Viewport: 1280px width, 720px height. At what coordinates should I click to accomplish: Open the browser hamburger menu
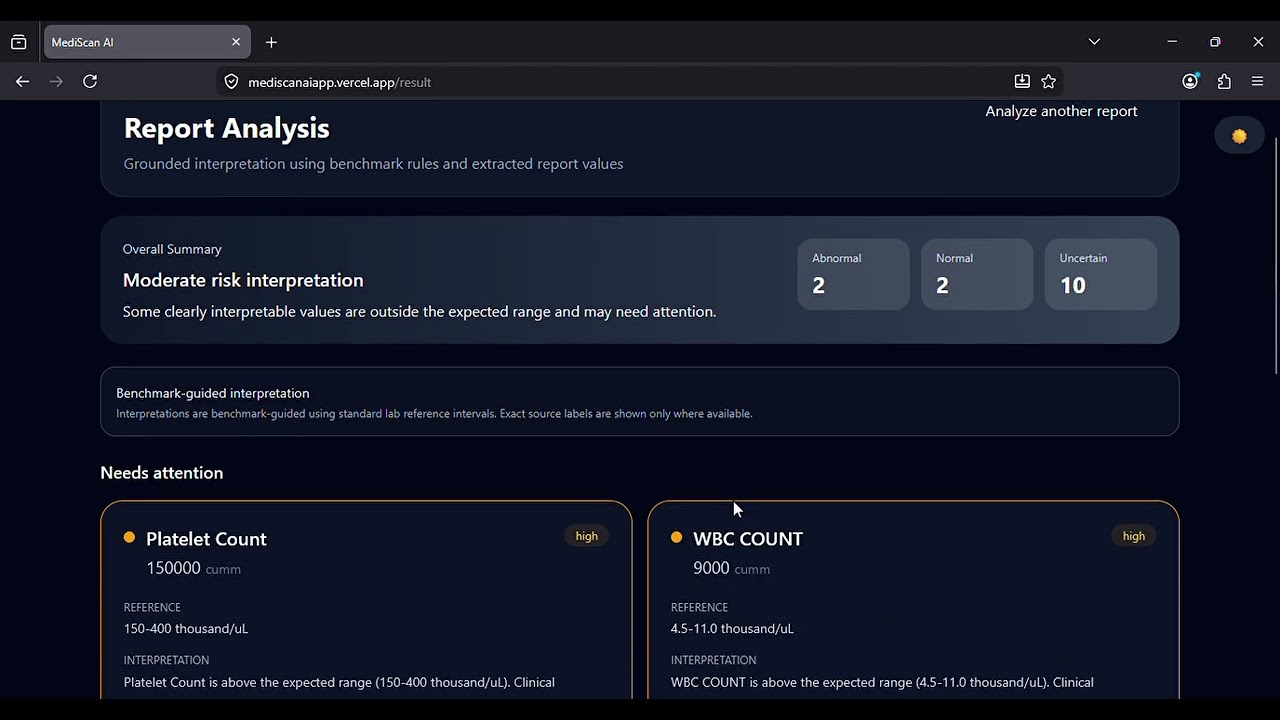(x=1258, y=82)
